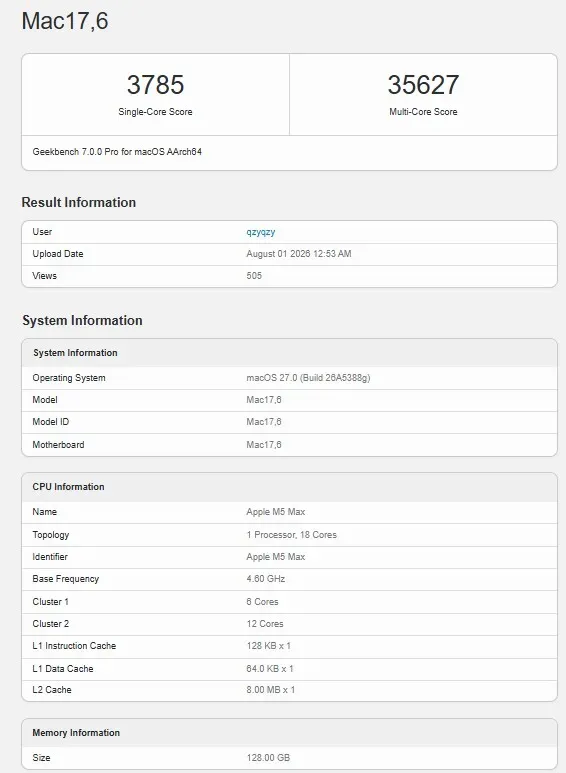Select the 3785 single-core score value
This screenshot has width=566, height=773.
tap(155, 84)
